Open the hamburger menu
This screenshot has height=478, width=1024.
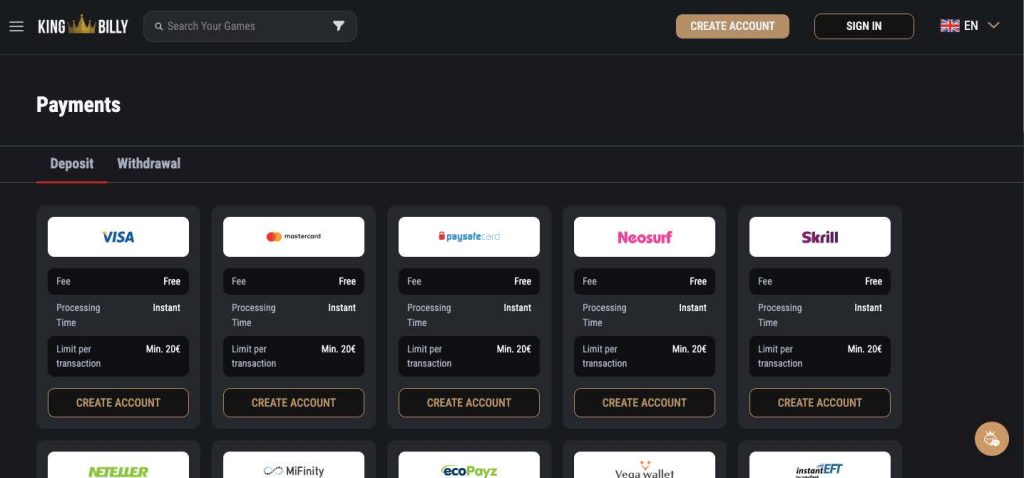[x=16, y=26]
